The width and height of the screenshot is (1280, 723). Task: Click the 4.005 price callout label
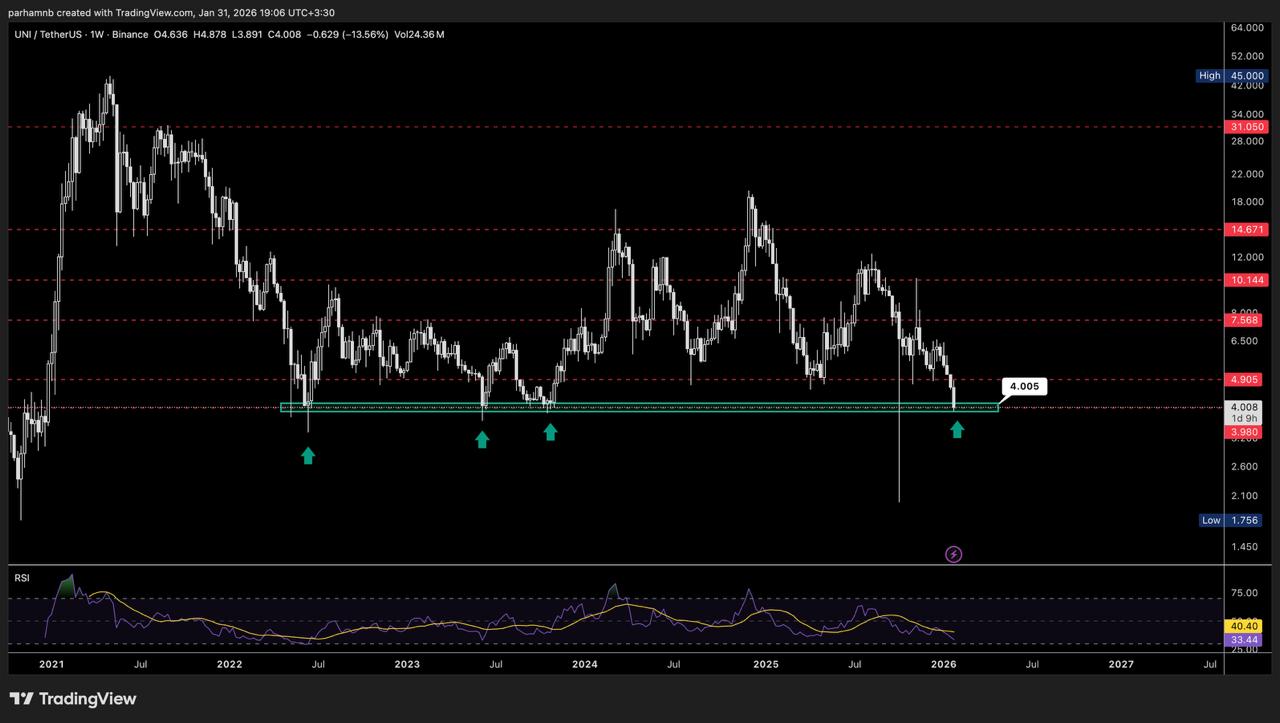tap(1023, 386)
